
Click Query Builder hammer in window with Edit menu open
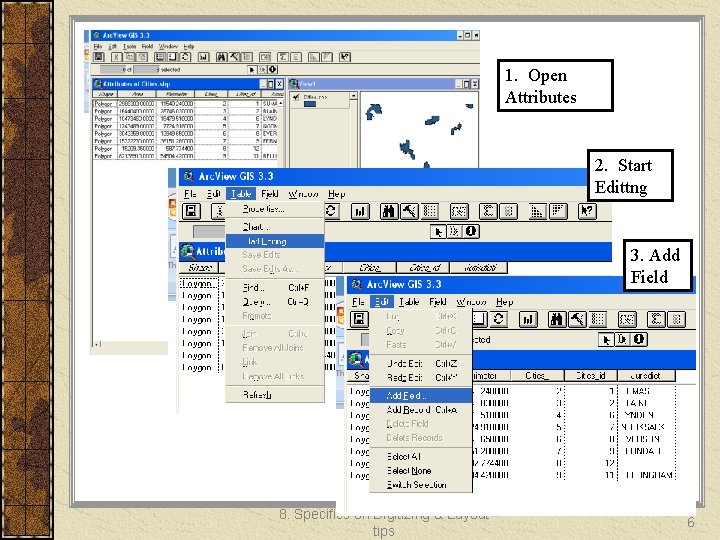[x=577, y=319]
